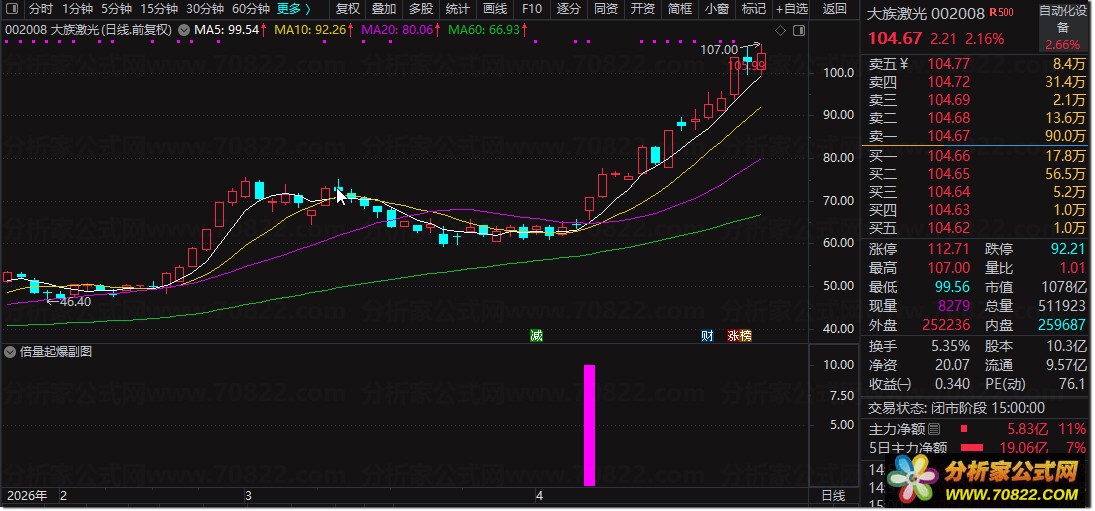Add stock via +自选 button
The width and height of the screenshot is (1095, 511).
792,9
